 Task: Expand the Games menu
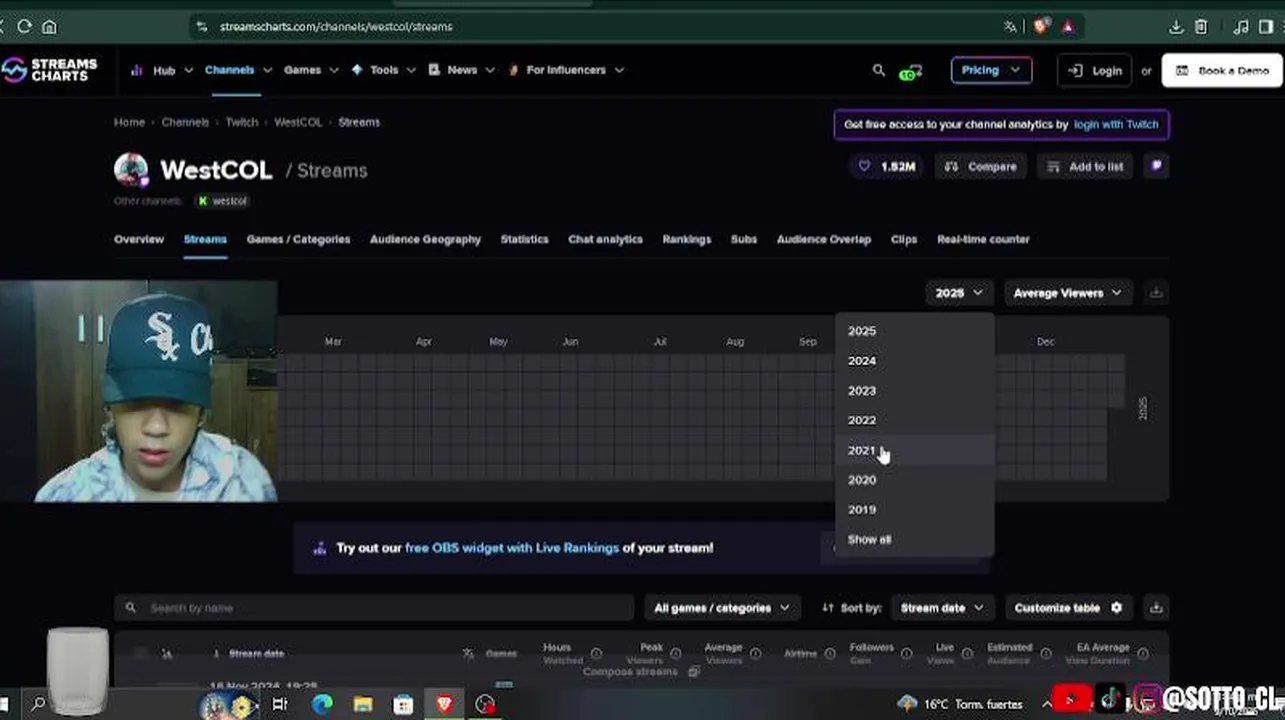311,70
